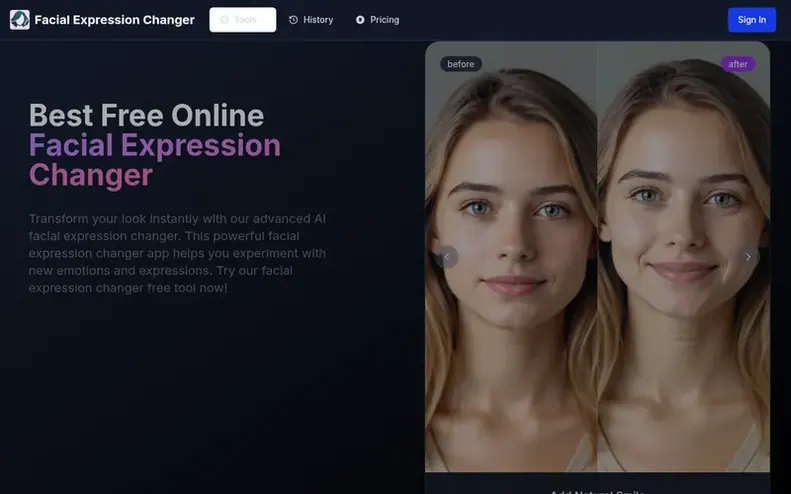Show previous example with left arrow
The image size is (791, 494).
(446, 257)
